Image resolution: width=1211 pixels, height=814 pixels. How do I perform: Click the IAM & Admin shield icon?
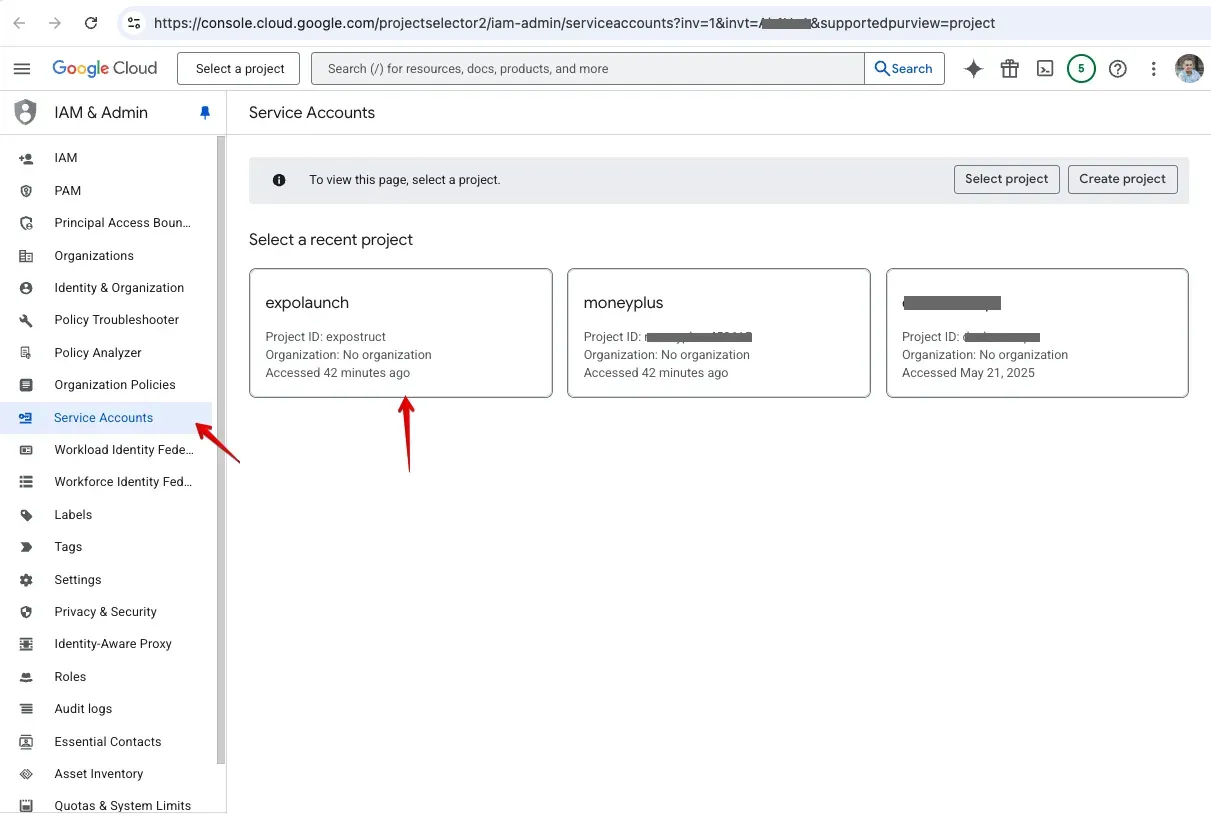pyautogui.click(x=26, y=113)
